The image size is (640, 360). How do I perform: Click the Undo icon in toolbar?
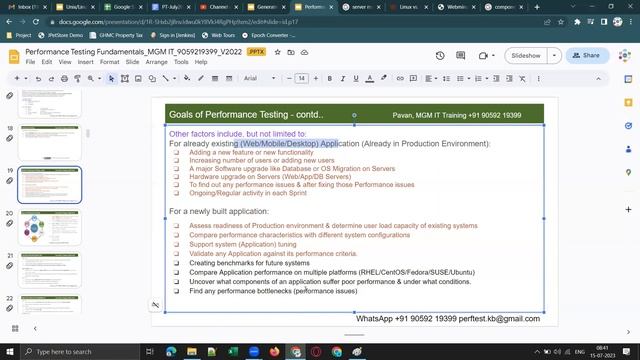pos(38,78)
